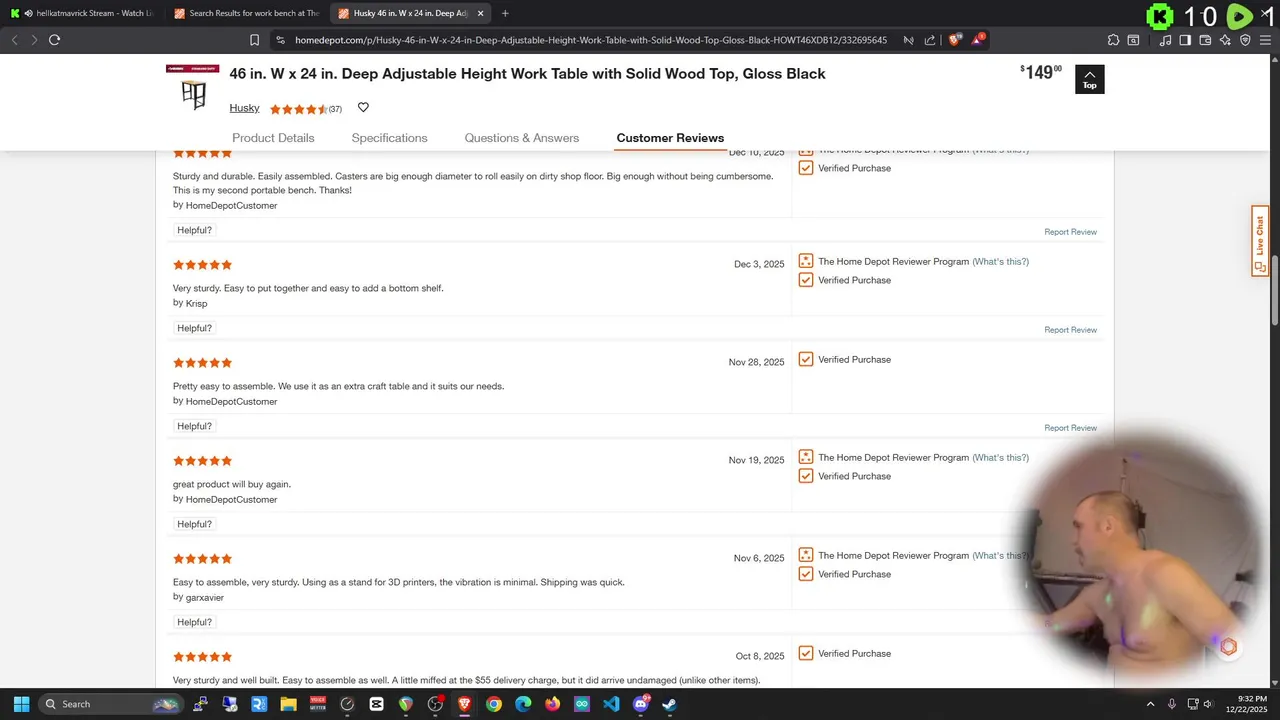1280x720 pixels.
Task: Click the Top button to jump up
Action: click(1090, 79)
